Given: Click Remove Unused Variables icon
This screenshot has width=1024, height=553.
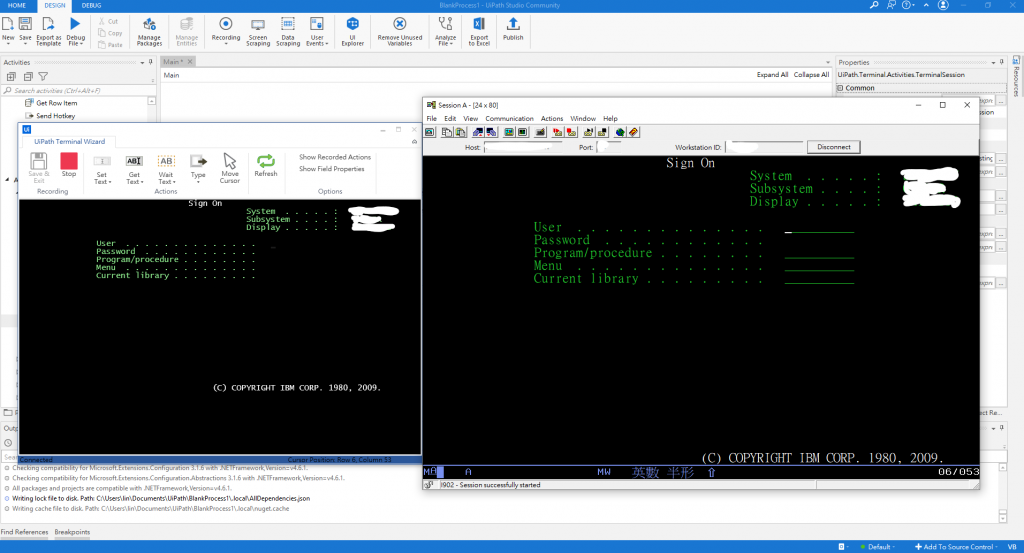Looking at the screenshot, I should pos(400,24).
